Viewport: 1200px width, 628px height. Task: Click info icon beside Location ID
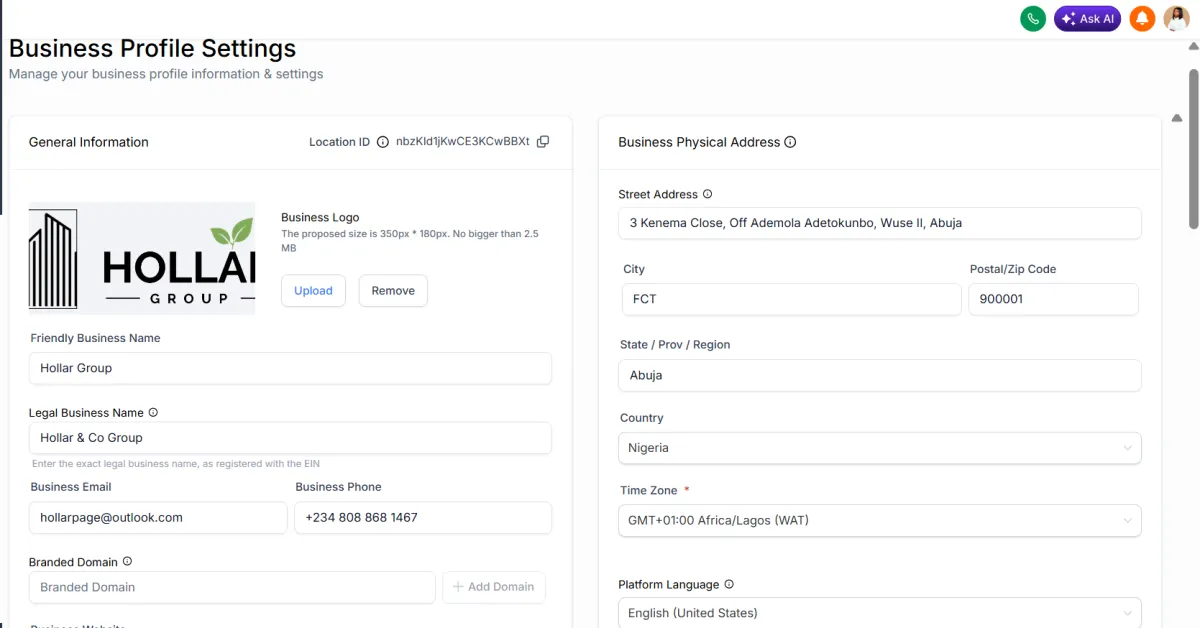(x=382, y=142)
